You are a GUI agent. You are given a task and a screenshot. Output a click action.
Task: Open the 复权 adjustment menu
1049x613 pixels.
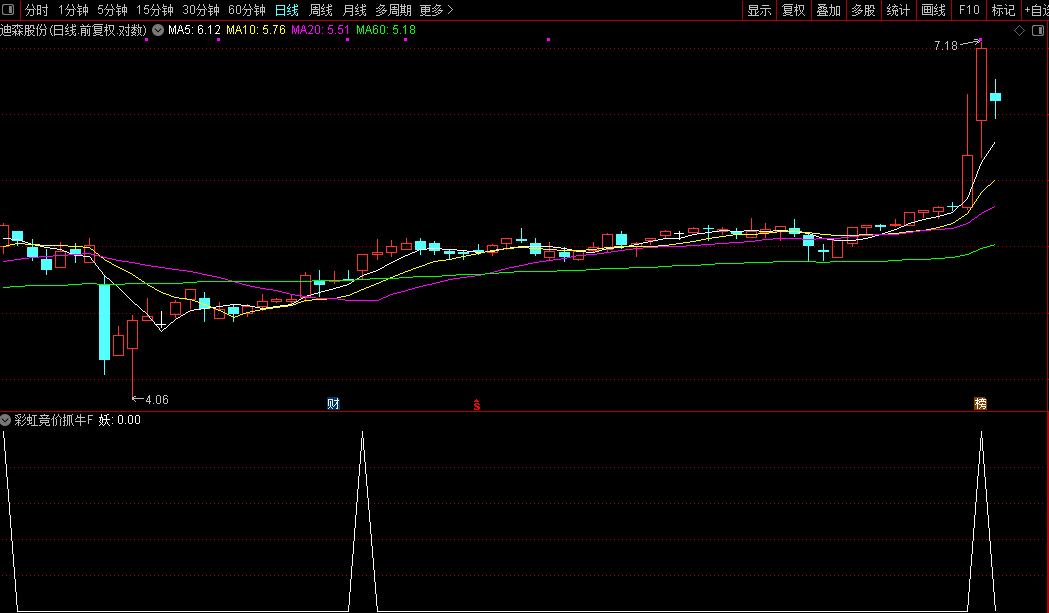[793, 10]
